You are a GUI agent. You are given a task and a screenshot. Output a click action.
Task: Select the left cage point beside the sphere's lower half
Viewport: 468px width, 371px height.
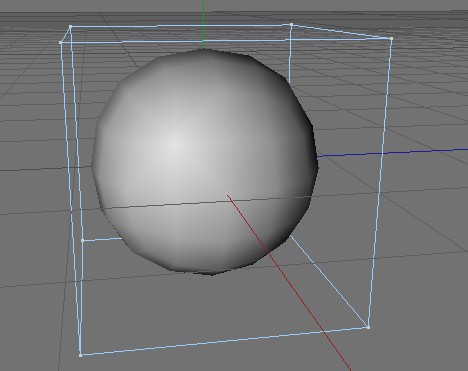tap(83, 240)
